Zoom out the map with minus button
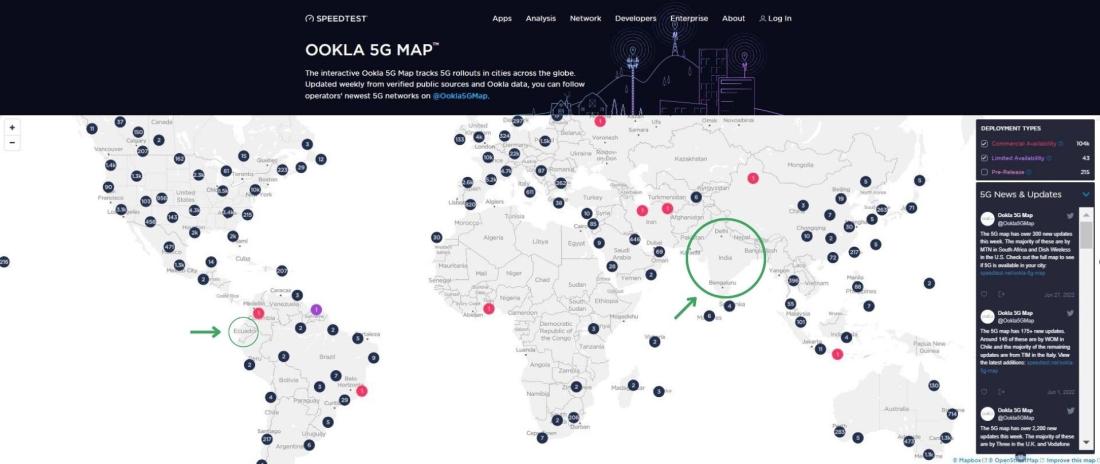 tap(12, 142)
